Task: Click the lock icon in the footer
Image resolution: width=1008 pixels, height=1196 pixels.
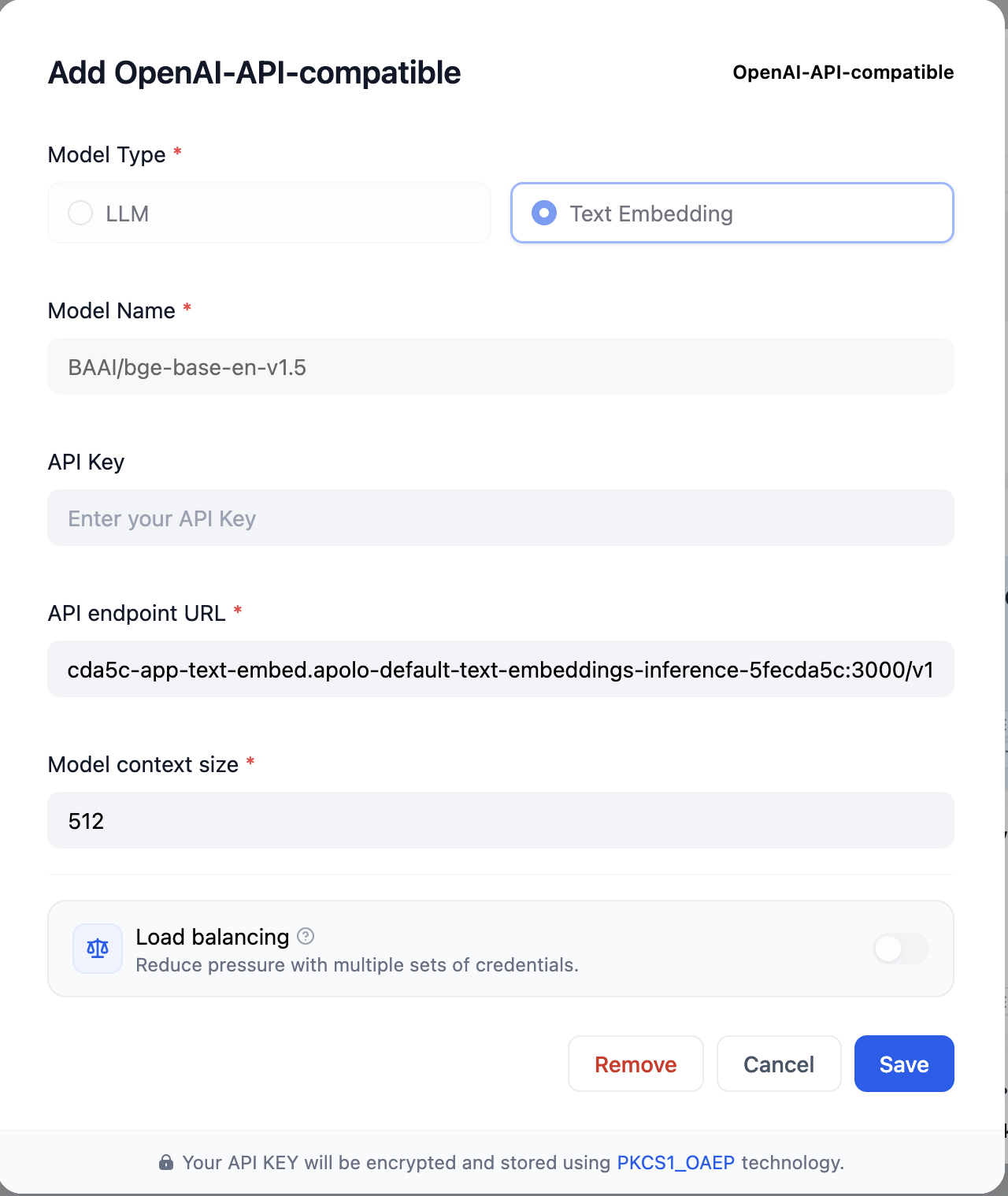Action: (x=166, y=1163)
